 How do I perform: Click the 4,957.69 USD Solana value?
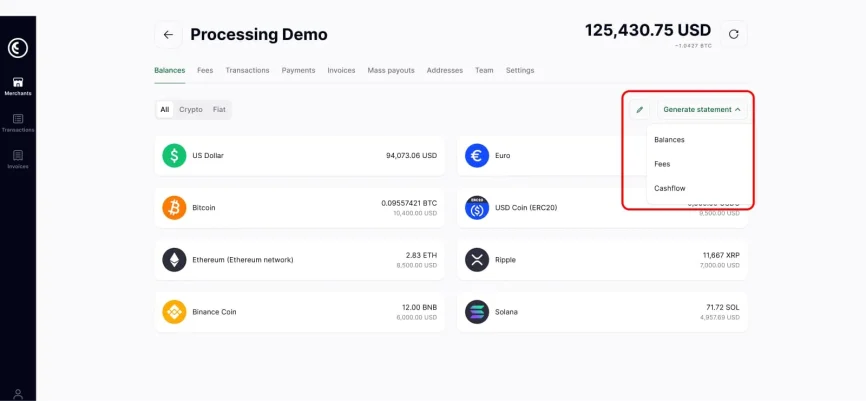(720, 317)
